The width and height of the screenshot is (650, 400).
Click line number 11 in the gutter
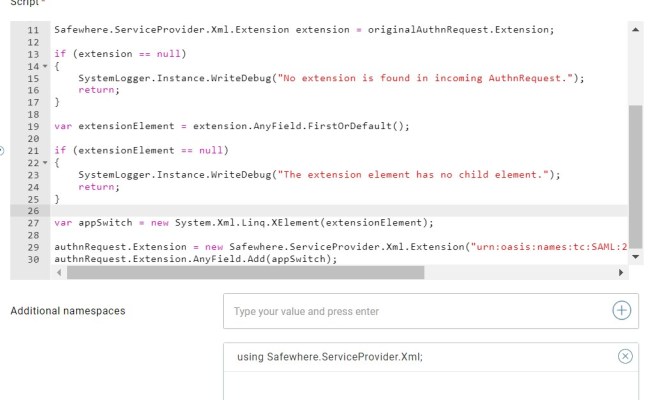click(33, 30)
